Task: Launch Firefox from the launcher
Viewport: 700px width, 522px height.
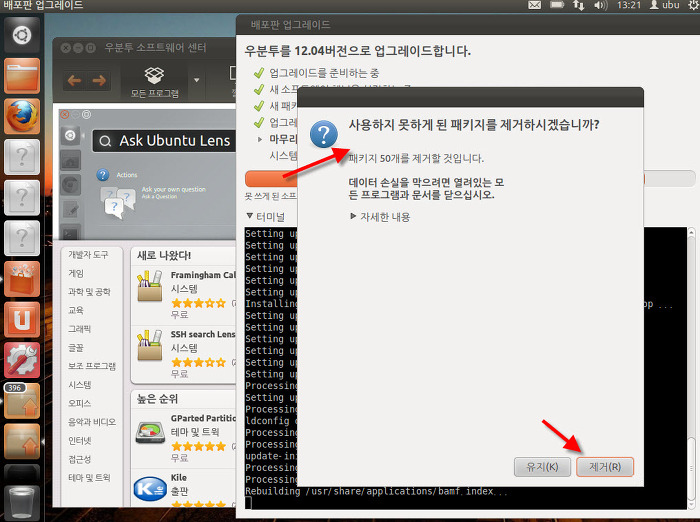Action: click(22, 117)
